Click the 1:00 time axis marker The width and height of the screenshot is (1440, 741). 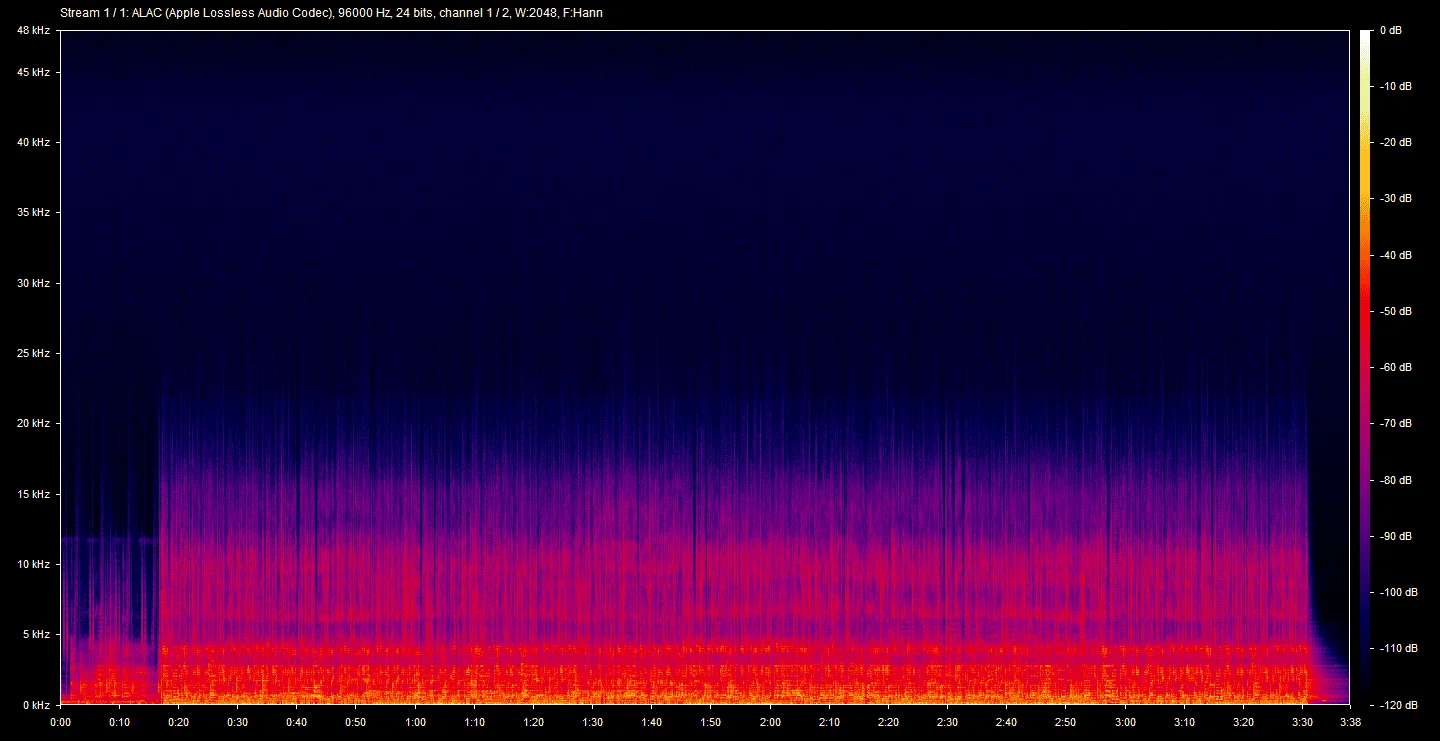coord(415,722)
